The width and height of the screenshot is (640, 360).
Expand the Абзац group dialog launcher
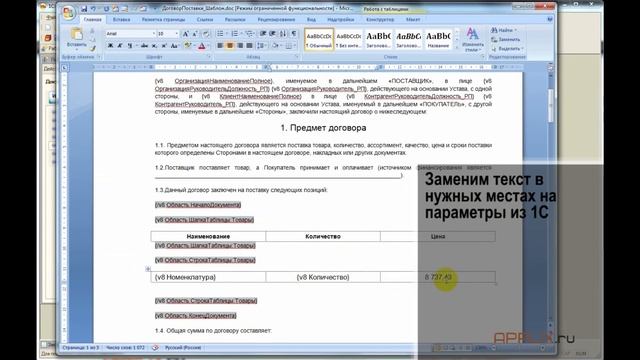[297, 57]
